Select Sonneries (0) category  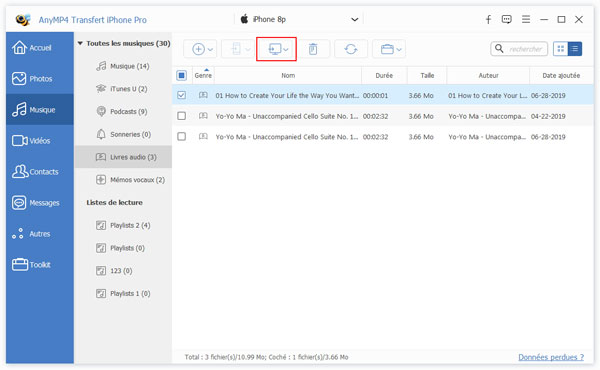point(123,134)
